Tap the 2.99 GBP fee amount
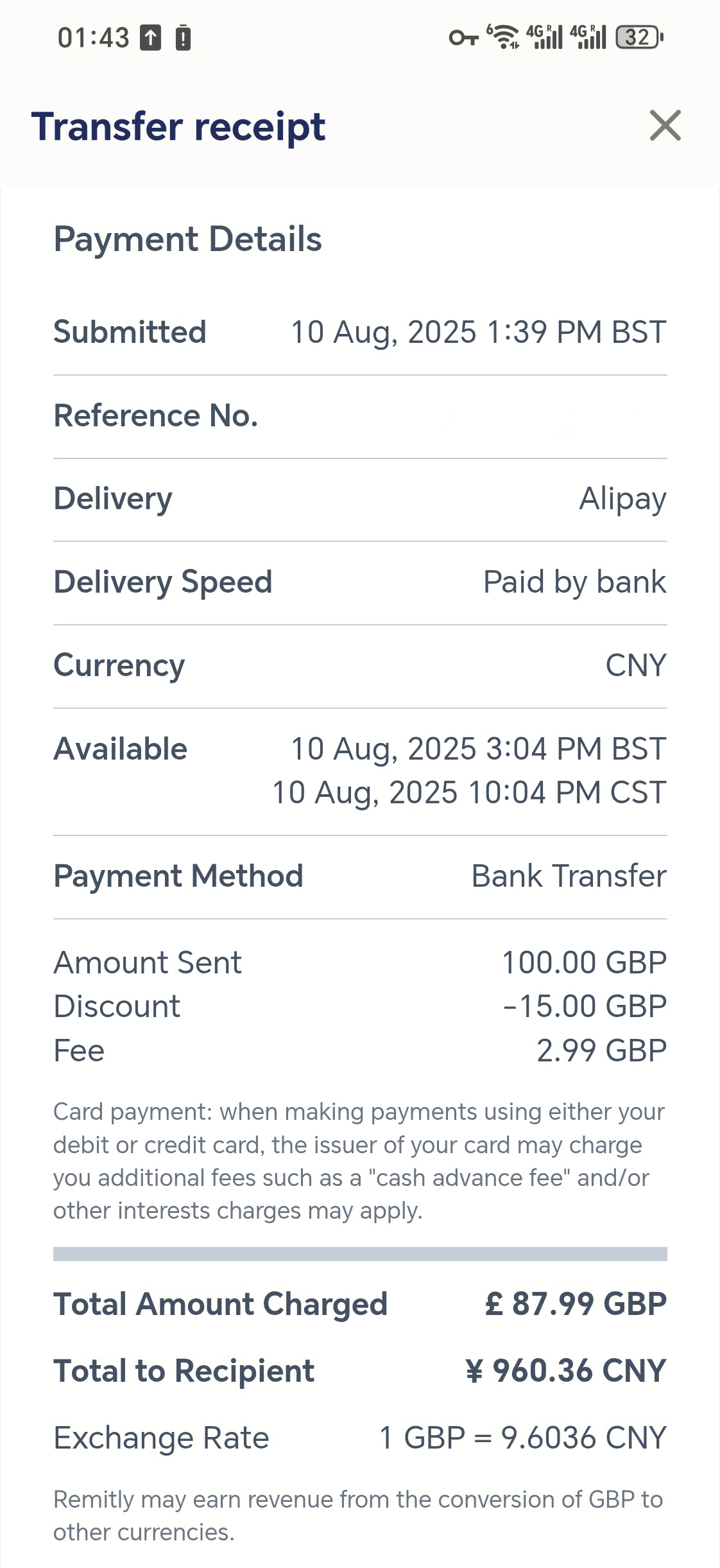Image resolution: width=720 pixels, height=1568 pixels. coord(602,1051)
